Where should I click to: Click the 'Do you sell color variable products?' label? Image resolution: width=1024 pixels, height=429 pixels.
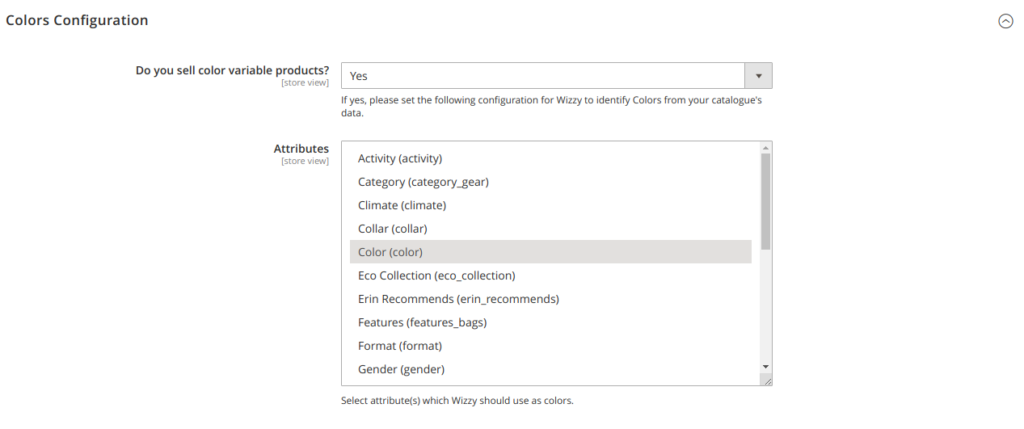tap(232, 71)
